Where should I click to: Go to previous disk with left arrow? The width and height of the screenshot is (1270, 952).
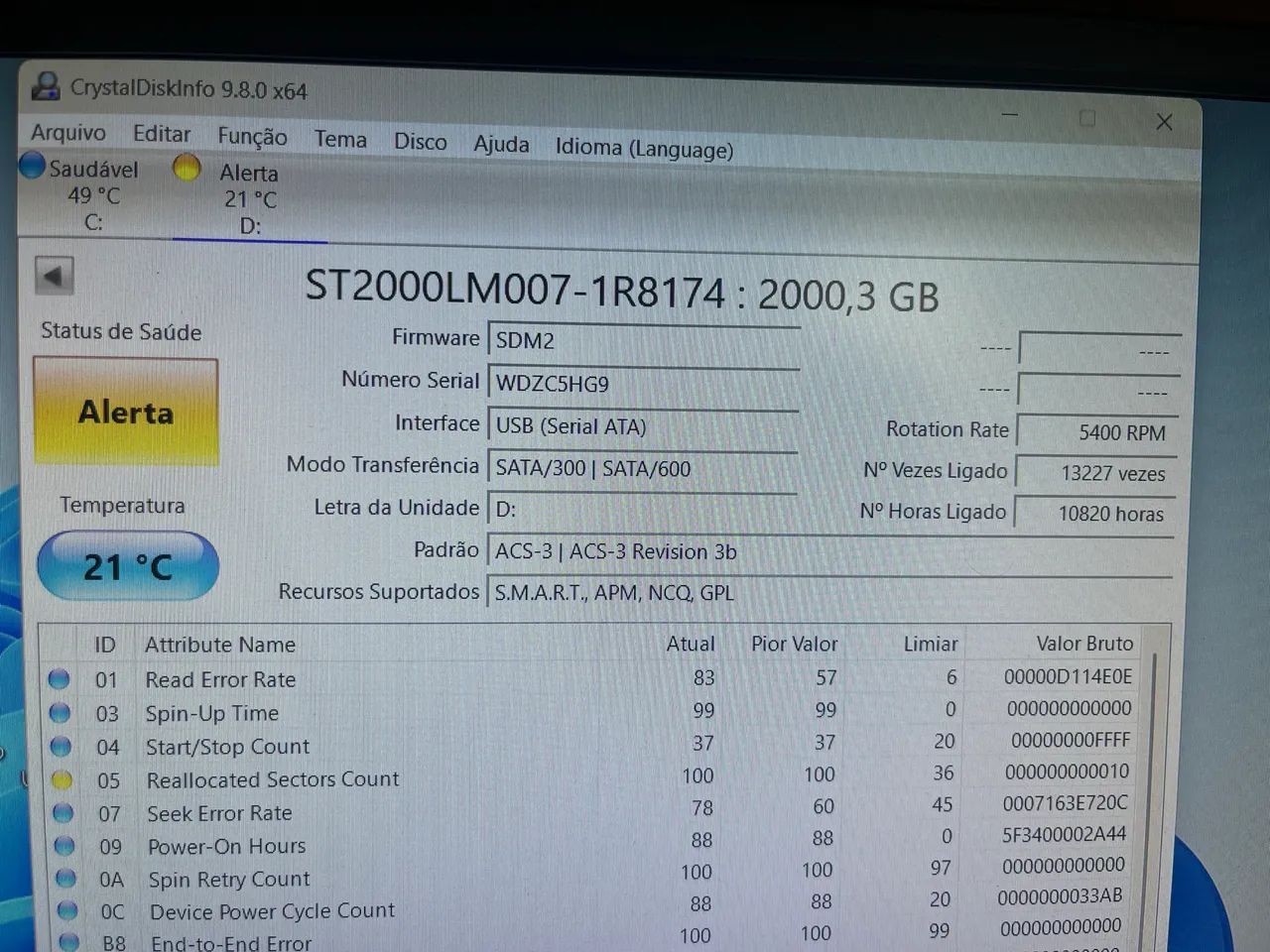[x=54, y=276]
